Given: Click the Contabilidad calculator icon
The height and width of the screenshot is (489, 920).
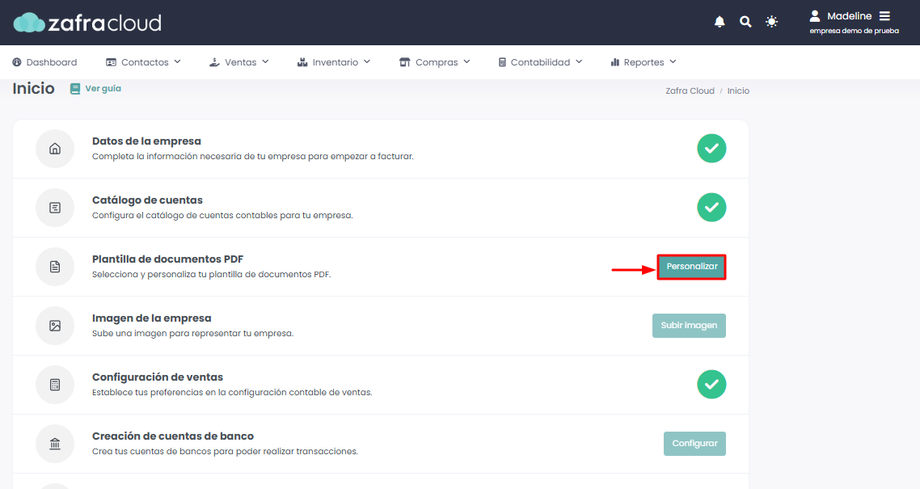Looking at the screenshot, I should (x=502, y=62).
